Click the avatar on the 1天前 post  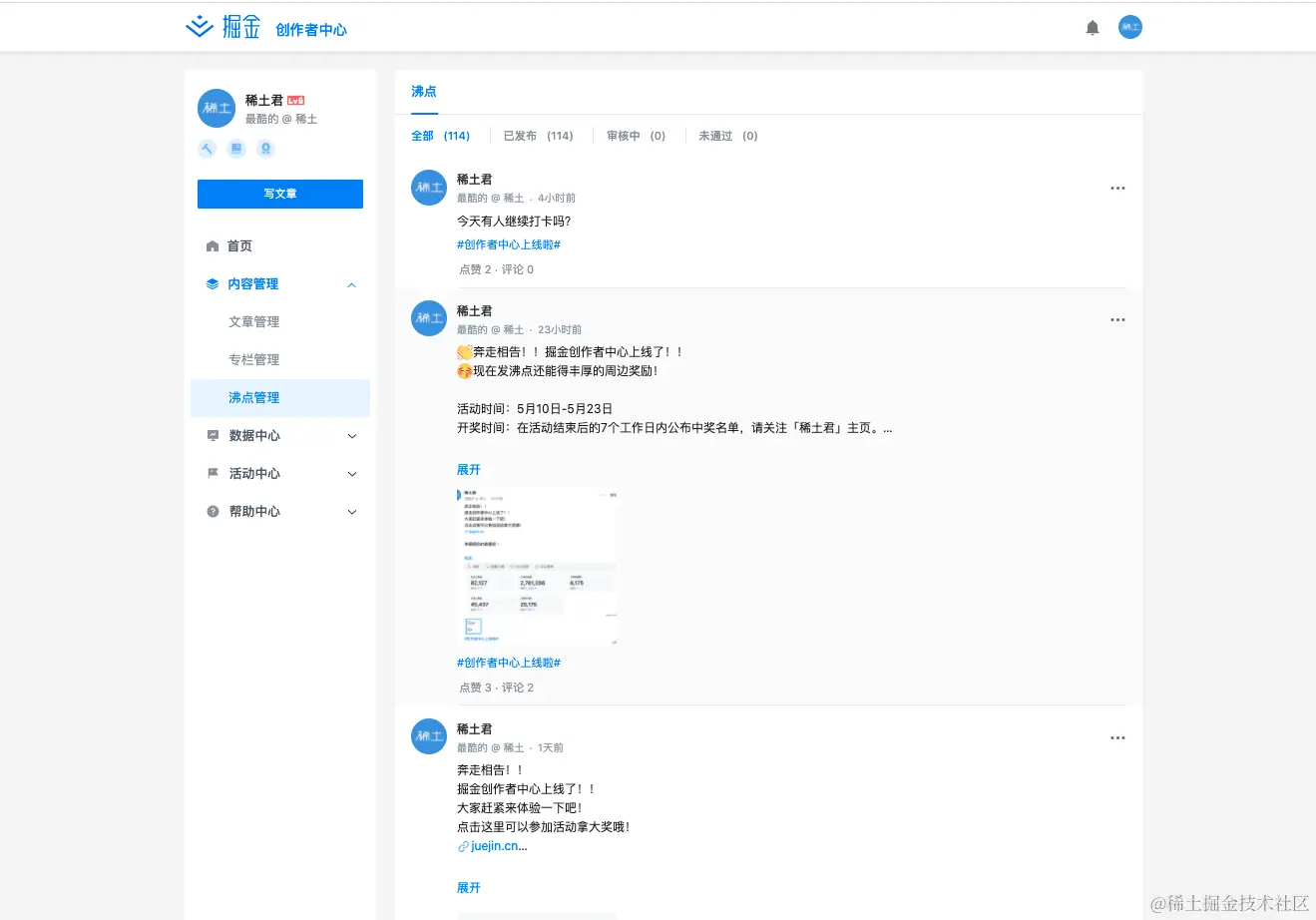(x=429, y=736)
